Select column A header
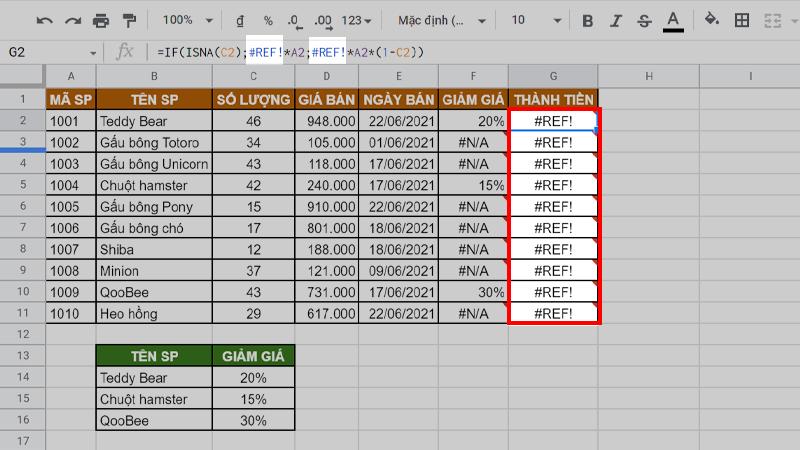Screen dimensions: 800x450 pyautogui.click(x=71, y=76)
